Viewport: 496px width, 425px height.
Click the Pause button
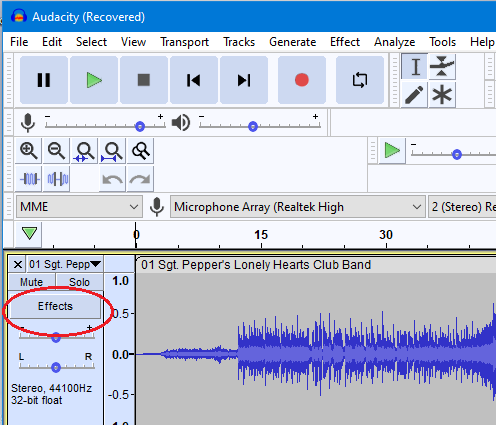coord(44,80)
